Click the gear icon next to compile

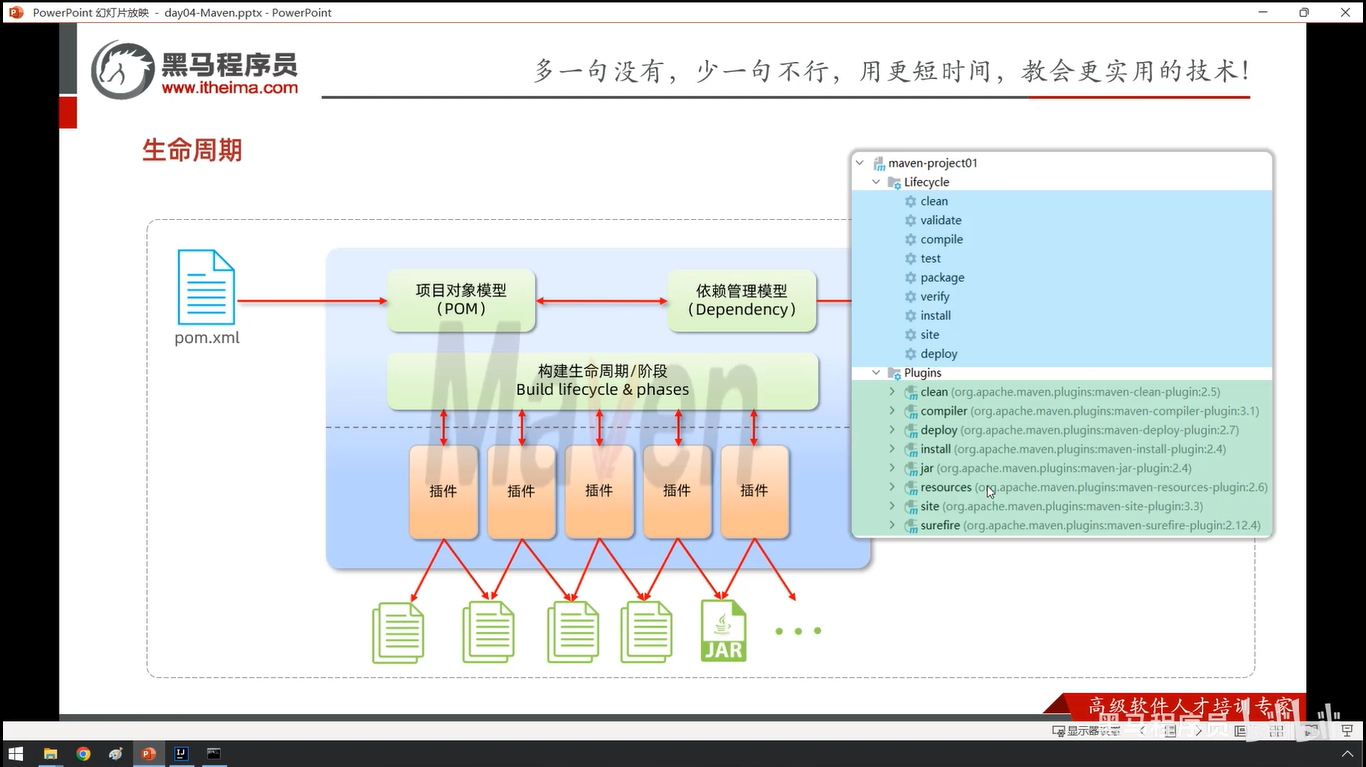click(x=910, y=239)
